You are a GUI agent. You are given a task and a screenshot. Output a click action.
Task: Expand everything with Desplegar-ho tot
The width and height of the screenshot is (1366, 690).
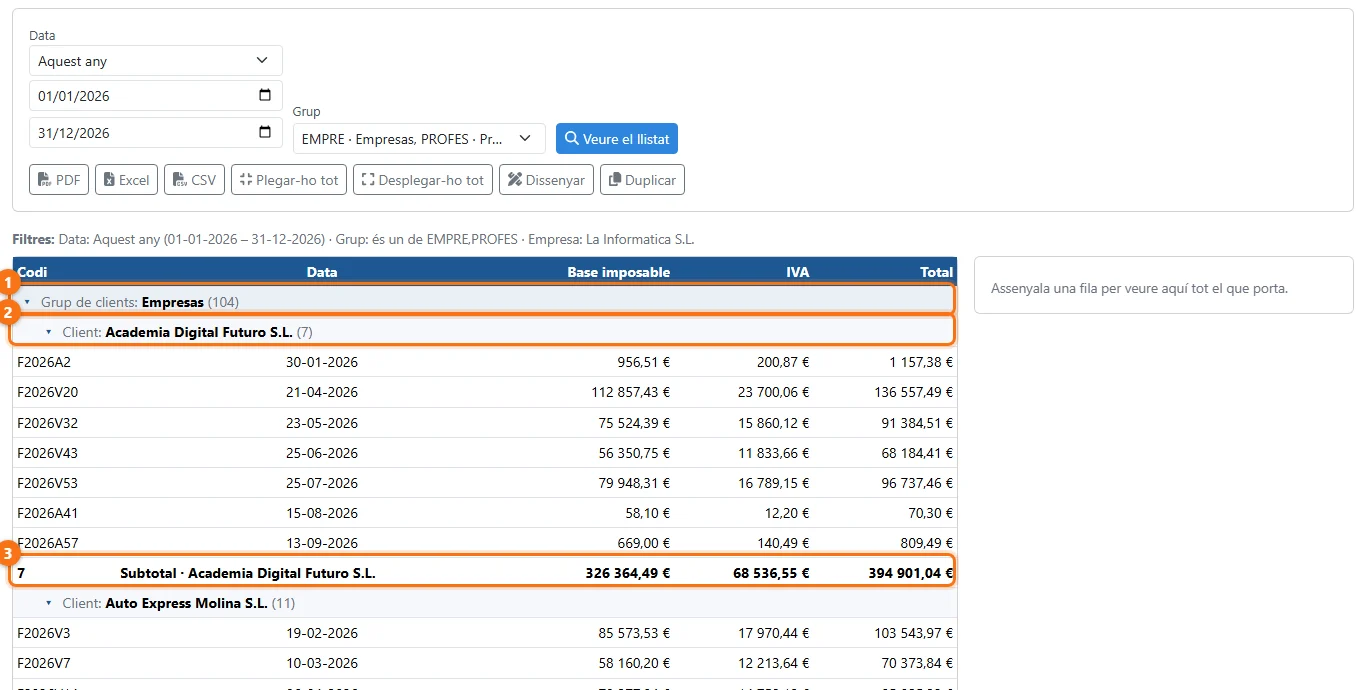point(423,180)
